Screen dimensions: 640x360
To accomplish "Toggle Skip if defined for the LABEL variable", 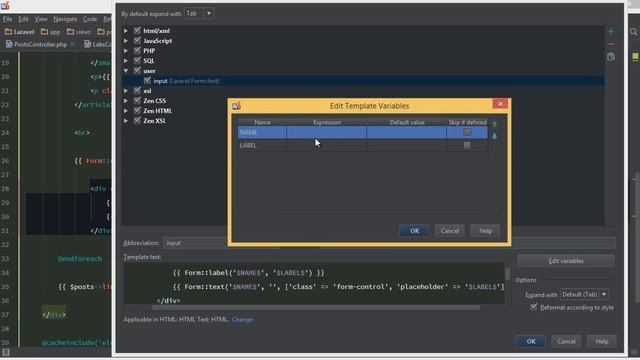I will (467, 145).
